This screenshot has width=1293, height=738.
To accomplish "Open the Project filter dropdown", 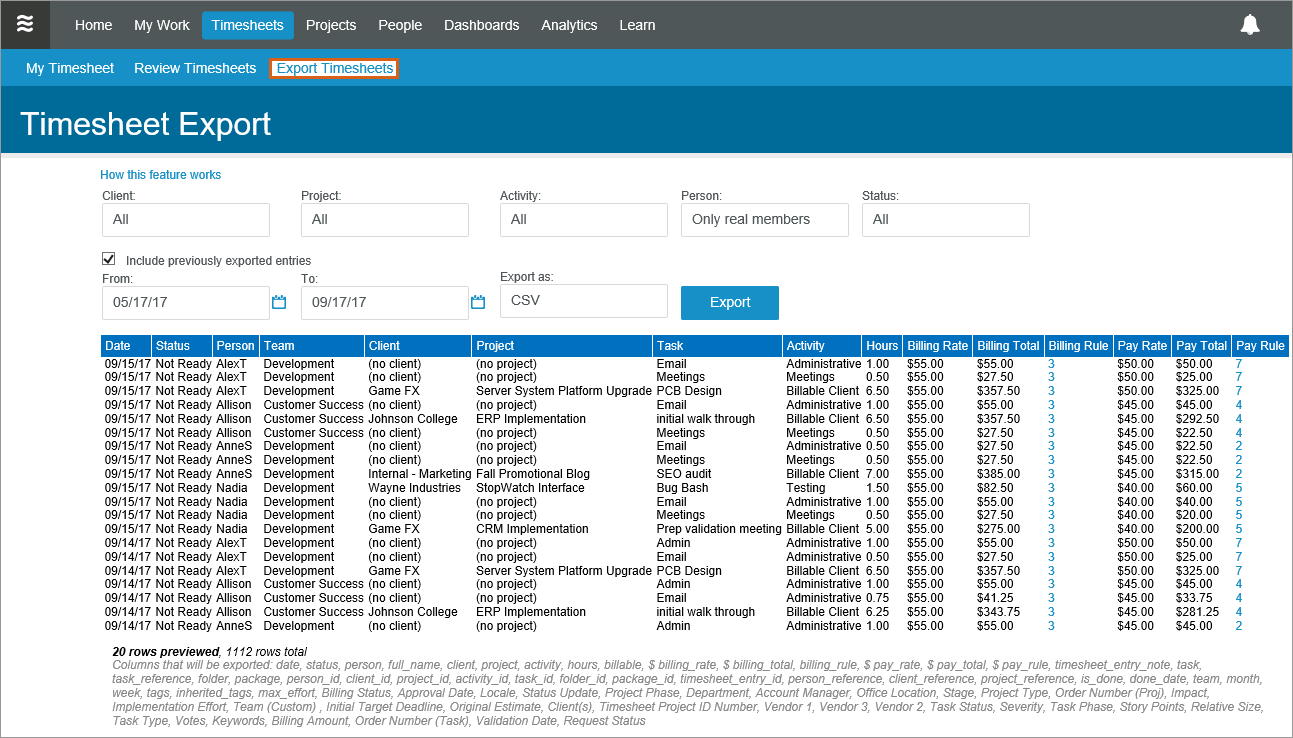I will [384, 219].
